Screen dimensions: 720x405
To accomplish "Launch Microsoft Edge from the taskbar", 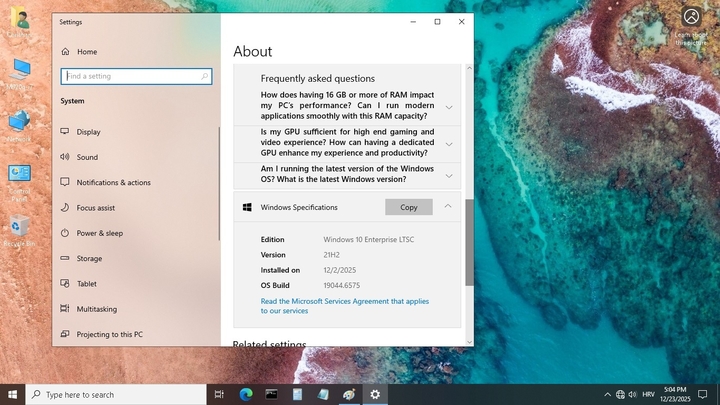I will [x=246, y=395].
